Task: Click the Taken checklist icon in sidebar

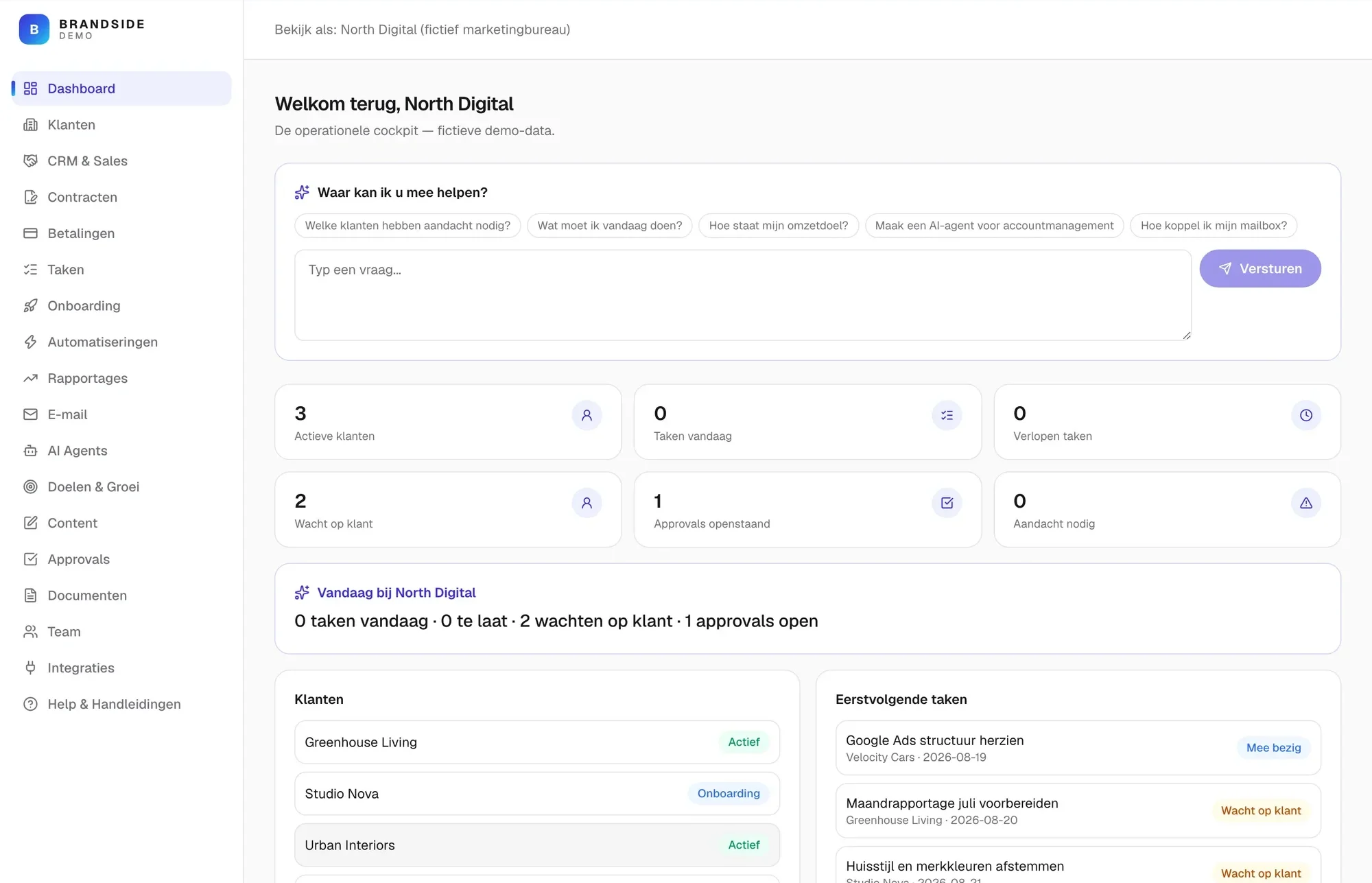Action: pyautogui.click(x=30, y=270)
